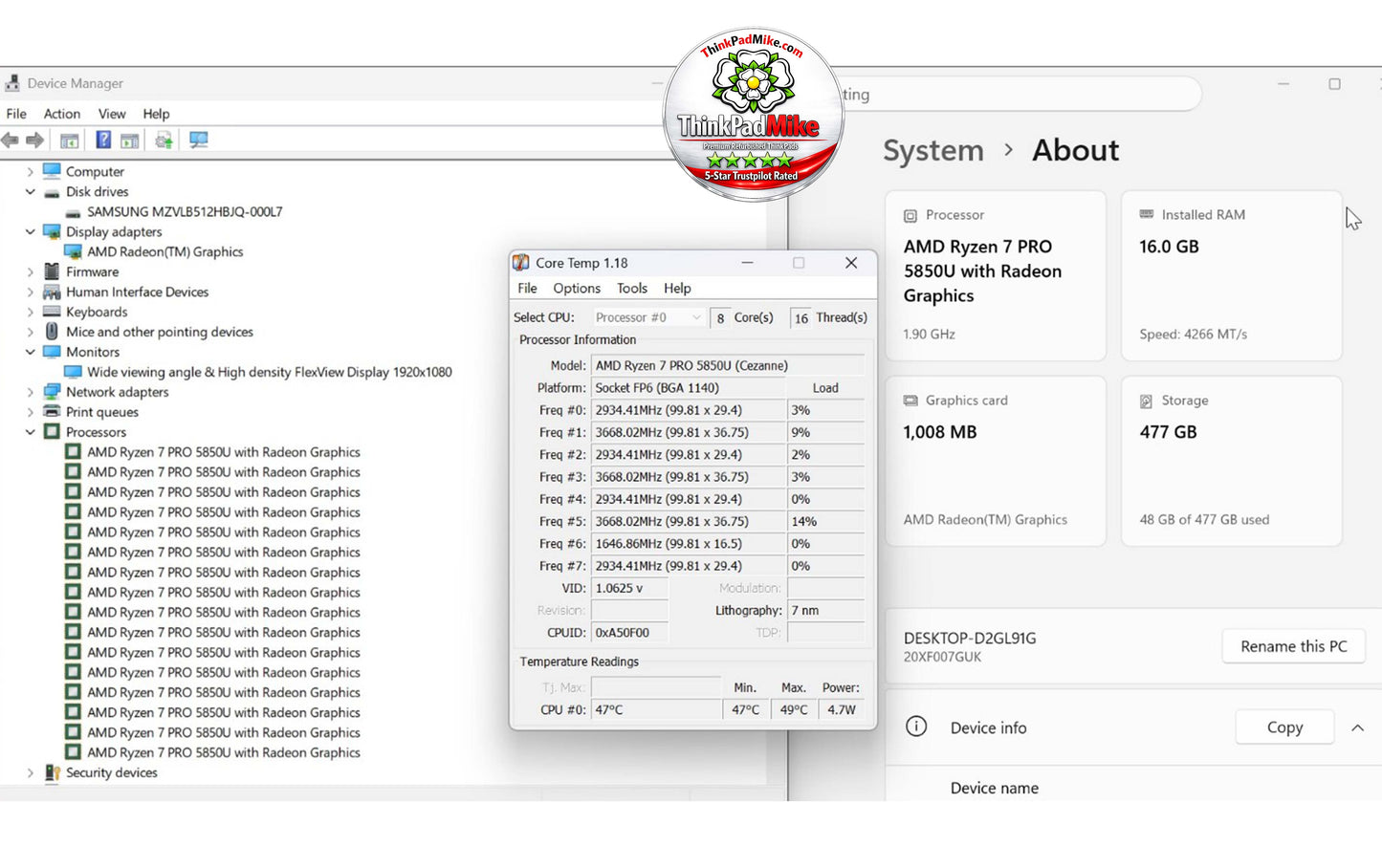This screenshot has width=1382, height=868.
Task: Collapse the Monitors node
Action: [30, 353]
